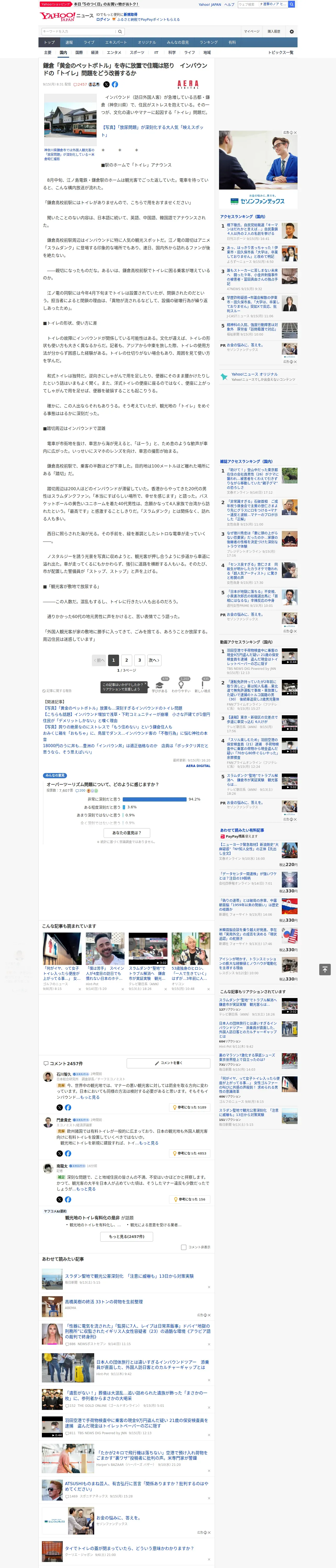Click the コメントを書く button
The image size is (336, 1568).
(169, 1063)
